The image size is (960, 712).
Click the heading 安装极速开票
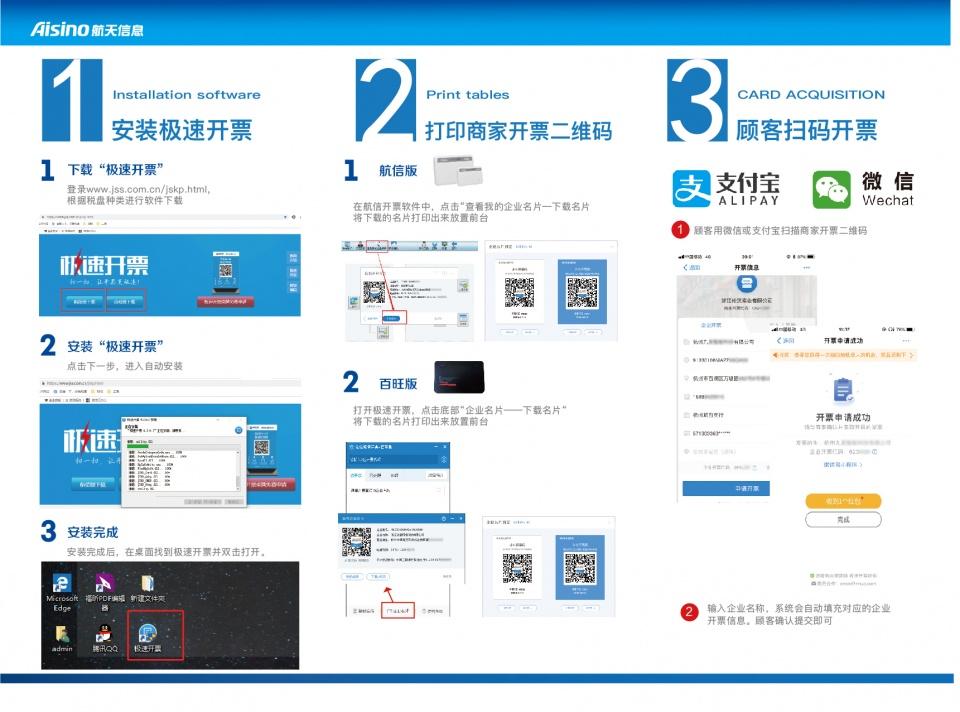point(181,130)
